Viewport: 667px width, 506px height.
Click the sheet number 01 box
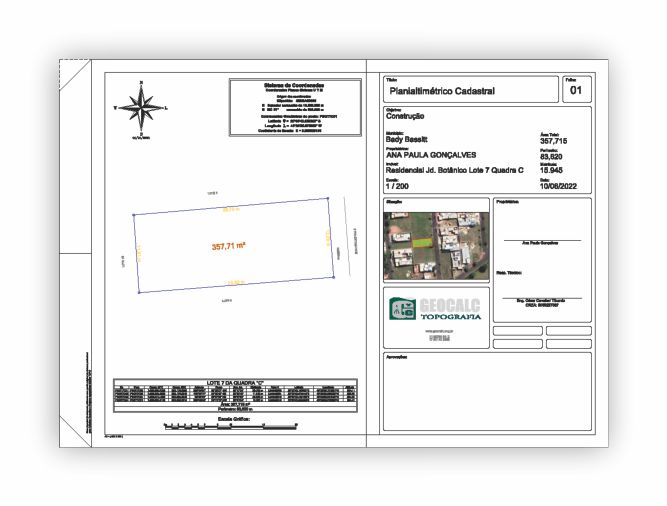pyautogui.click(x=575, y=91)
